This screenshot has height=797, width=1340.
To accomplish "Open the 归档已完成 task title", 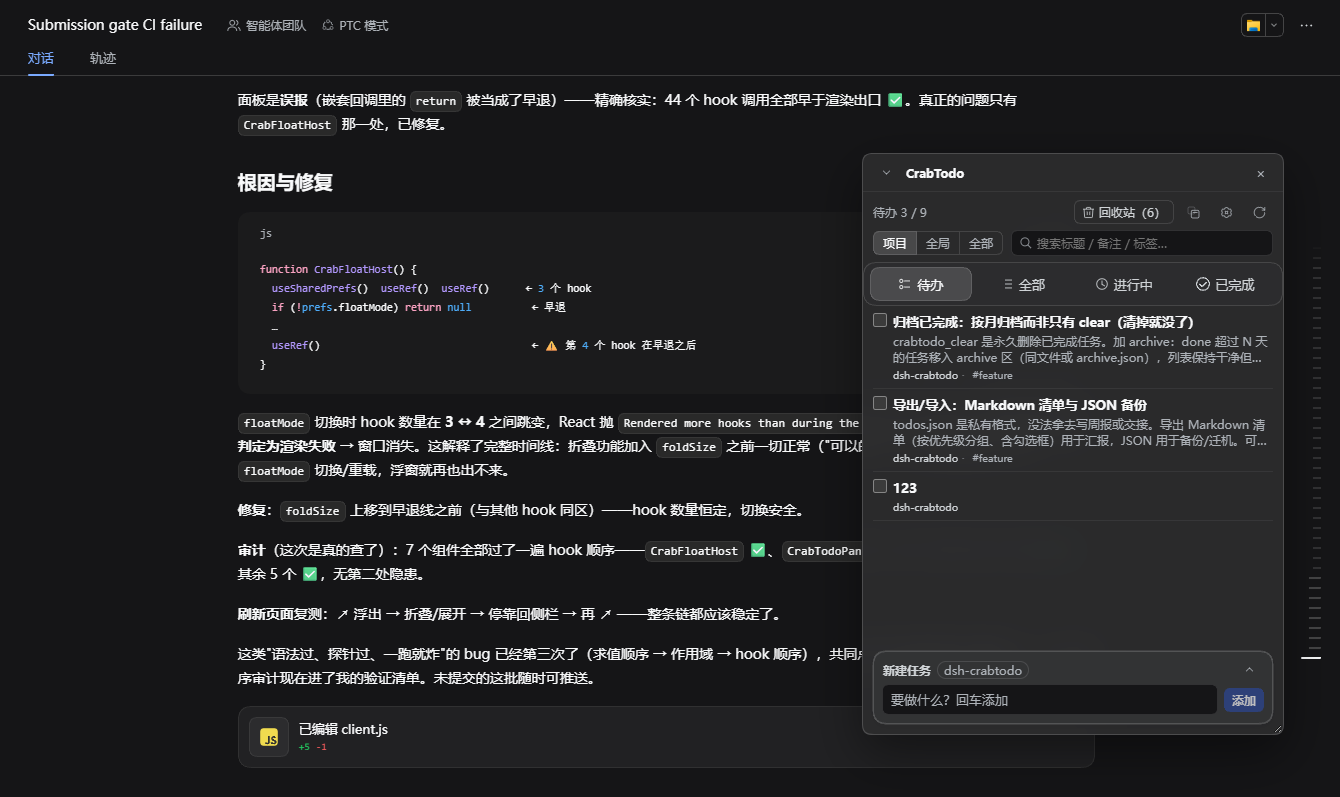I will (1043, 322).
